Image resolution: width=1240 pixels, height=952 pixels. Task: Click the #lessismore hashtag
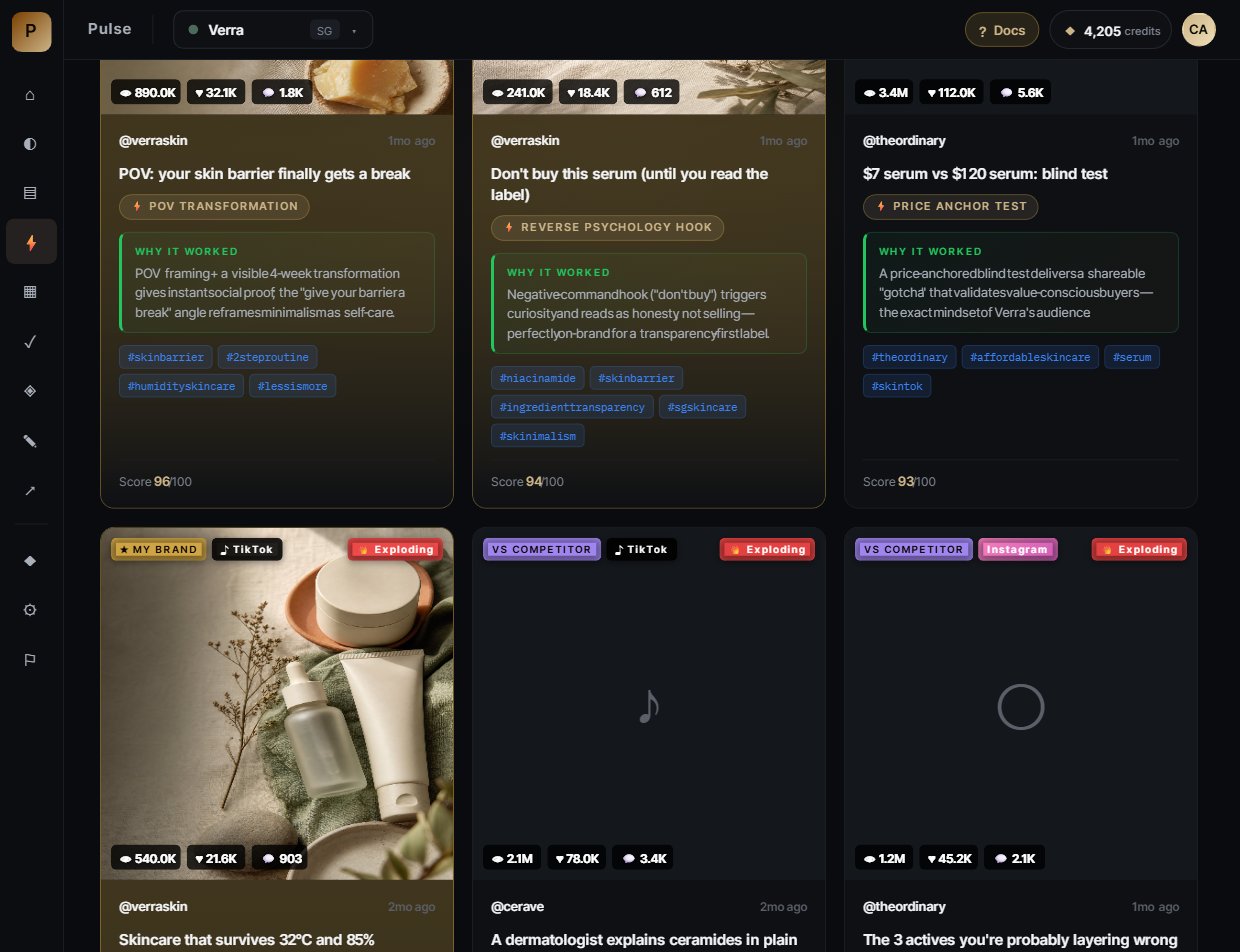coord(293,386)
